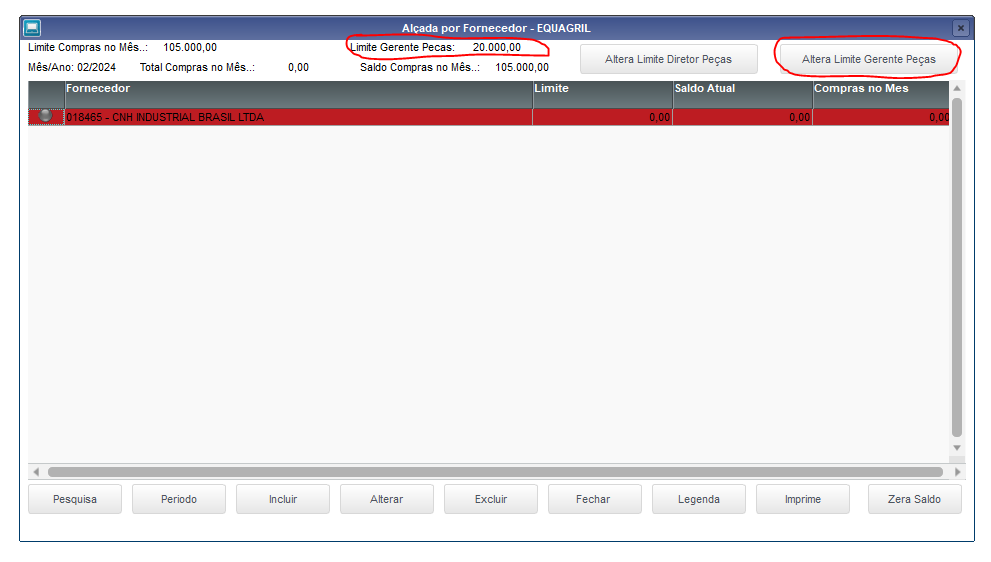
Task: Click the Total Compras no Mês value 0,00
Action: click(298, 67)
